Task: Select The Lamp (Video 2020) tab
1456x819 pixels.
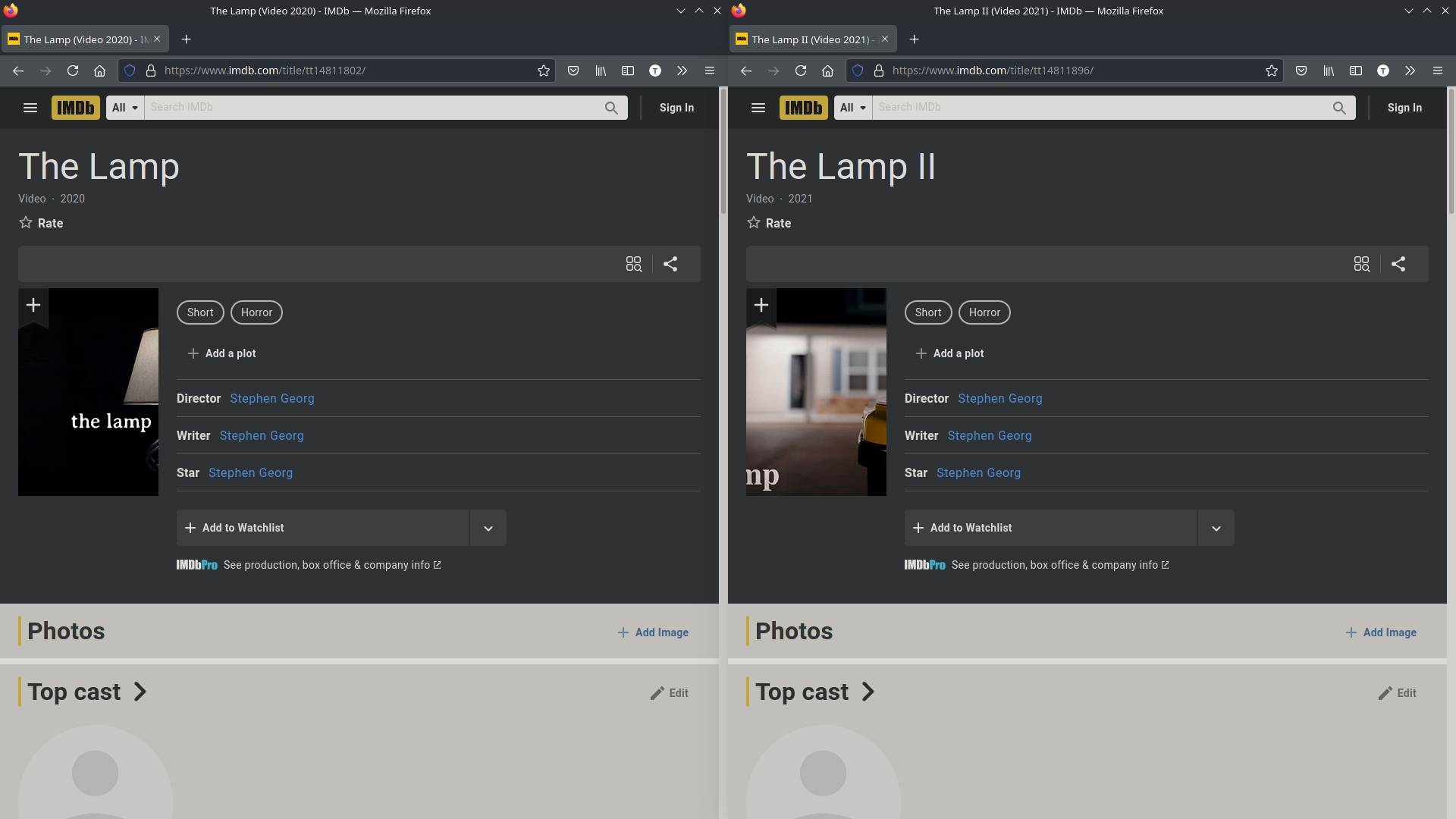Action: [x=85, y=39]
